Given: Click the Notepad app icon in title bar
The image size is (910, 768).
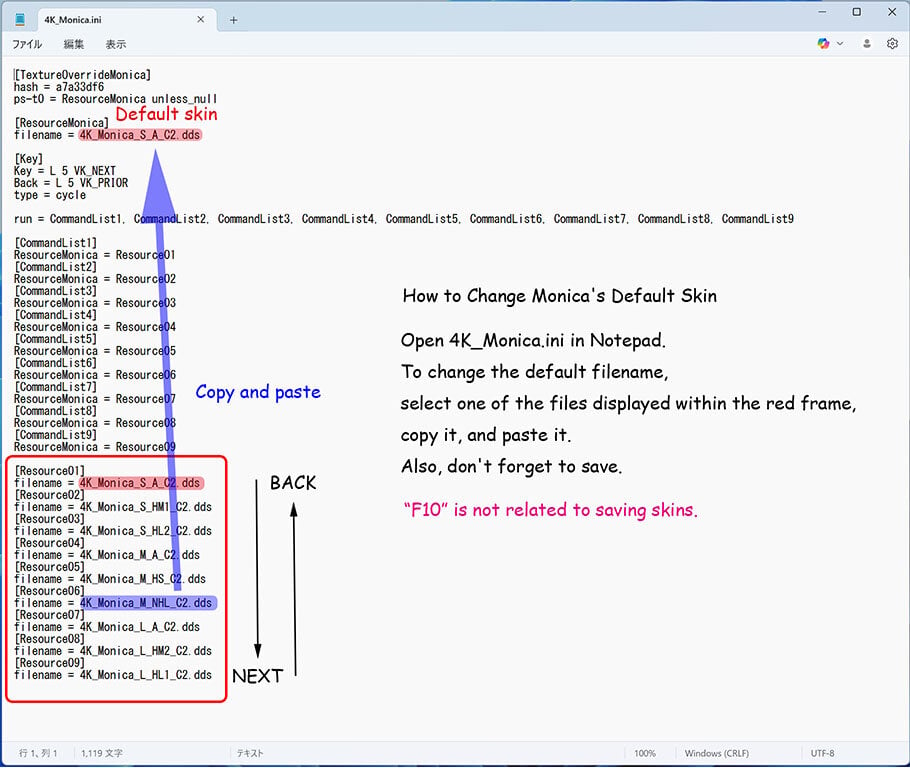Looking at the screenshot, I should [x=20, y=20].
